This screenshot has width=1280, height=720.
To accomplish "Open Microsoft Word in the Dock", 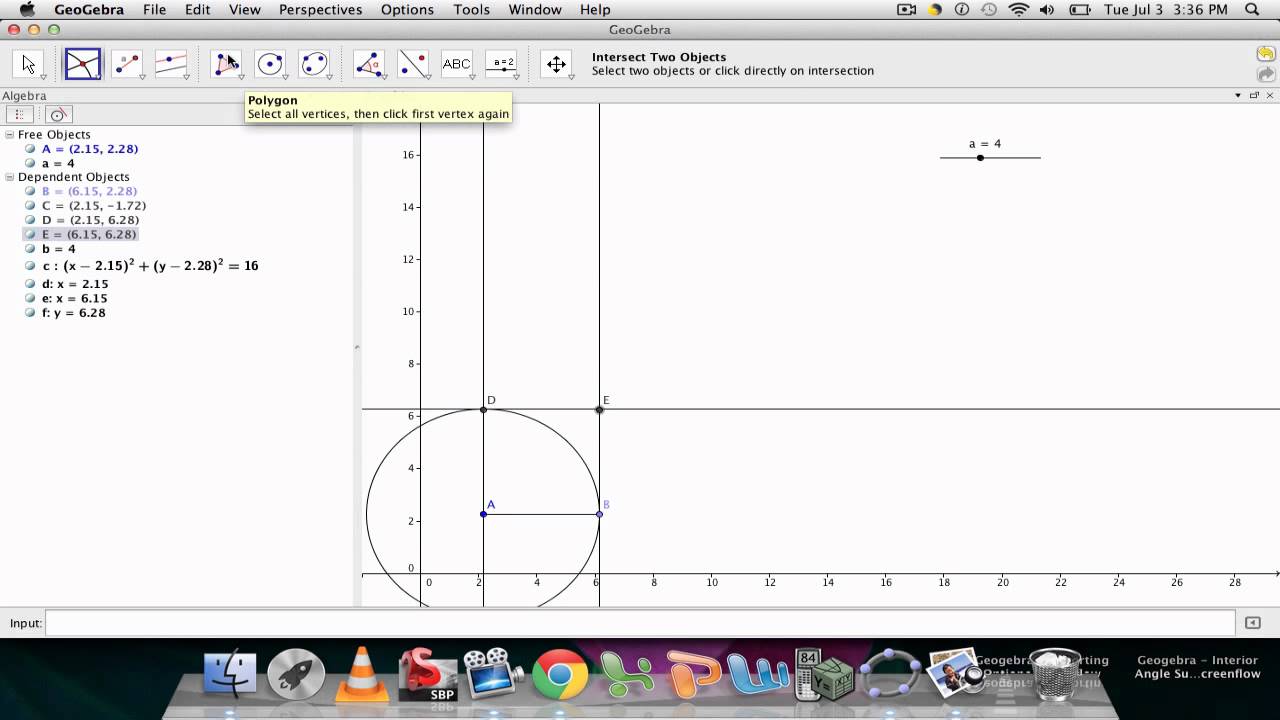I will [x=759, y=676].
